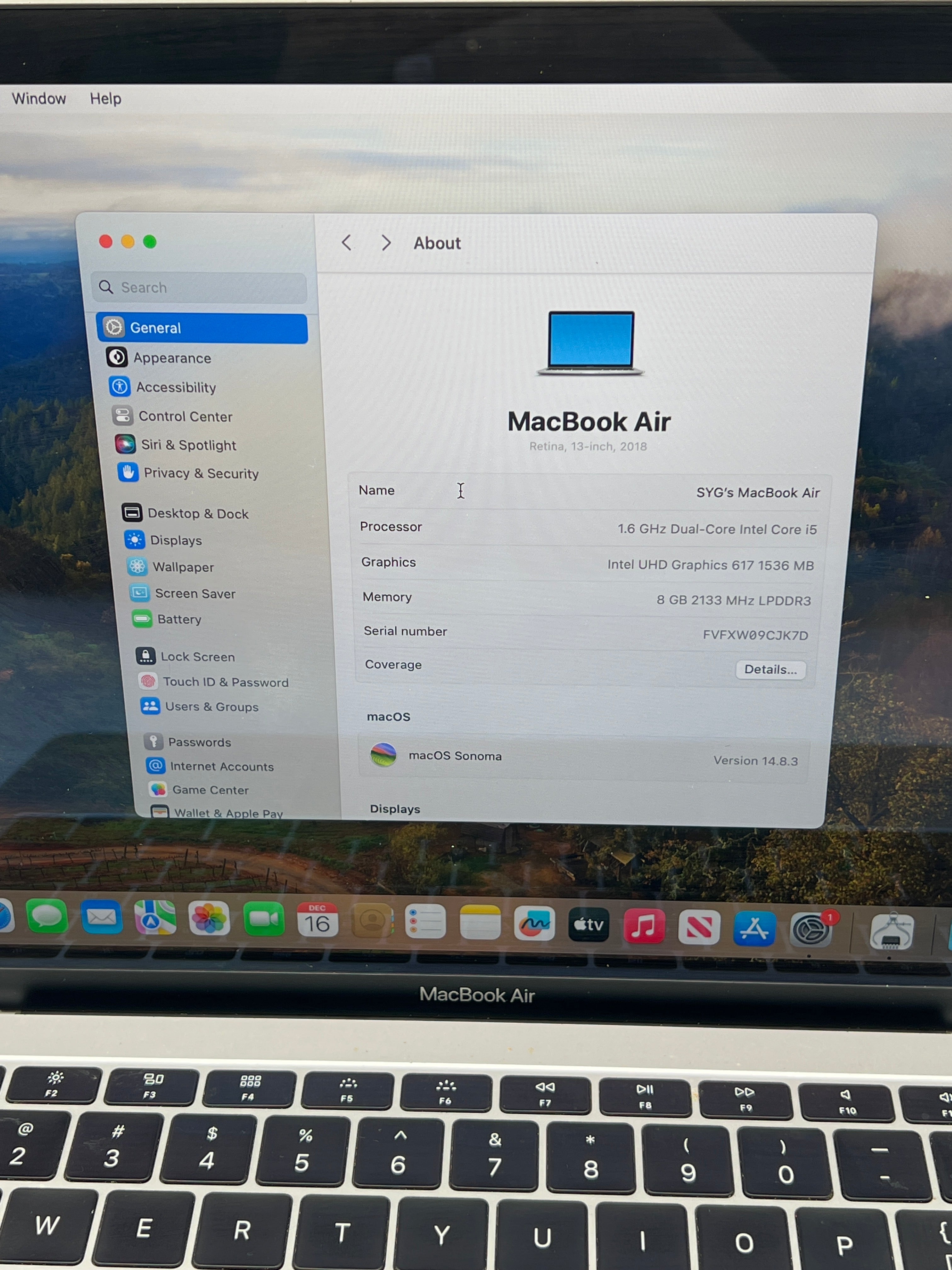Screen dimensions: 952x1270
Task: Open App Store from the Dock
Action: coord(754,928)
